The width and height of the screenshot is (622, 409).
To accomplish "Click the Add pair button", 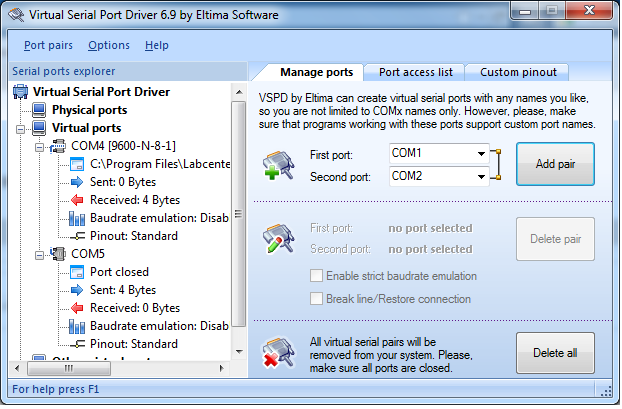I will coord(555,164).
